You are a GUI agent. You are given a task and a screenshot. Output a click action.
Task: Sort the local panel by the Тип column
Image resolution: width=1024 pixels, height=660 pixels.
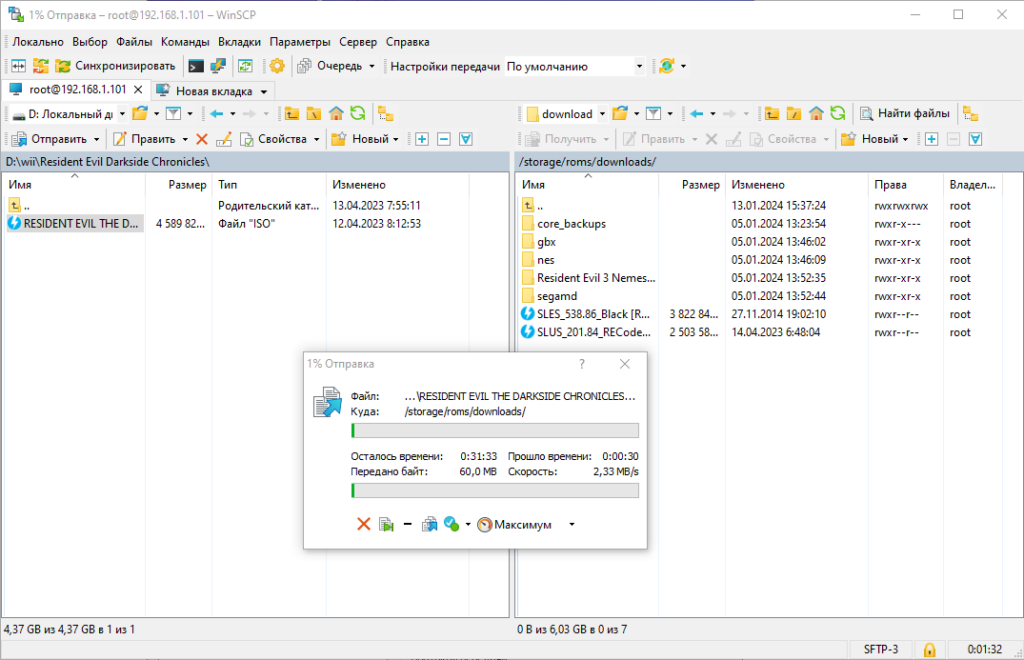click(268, 185)
